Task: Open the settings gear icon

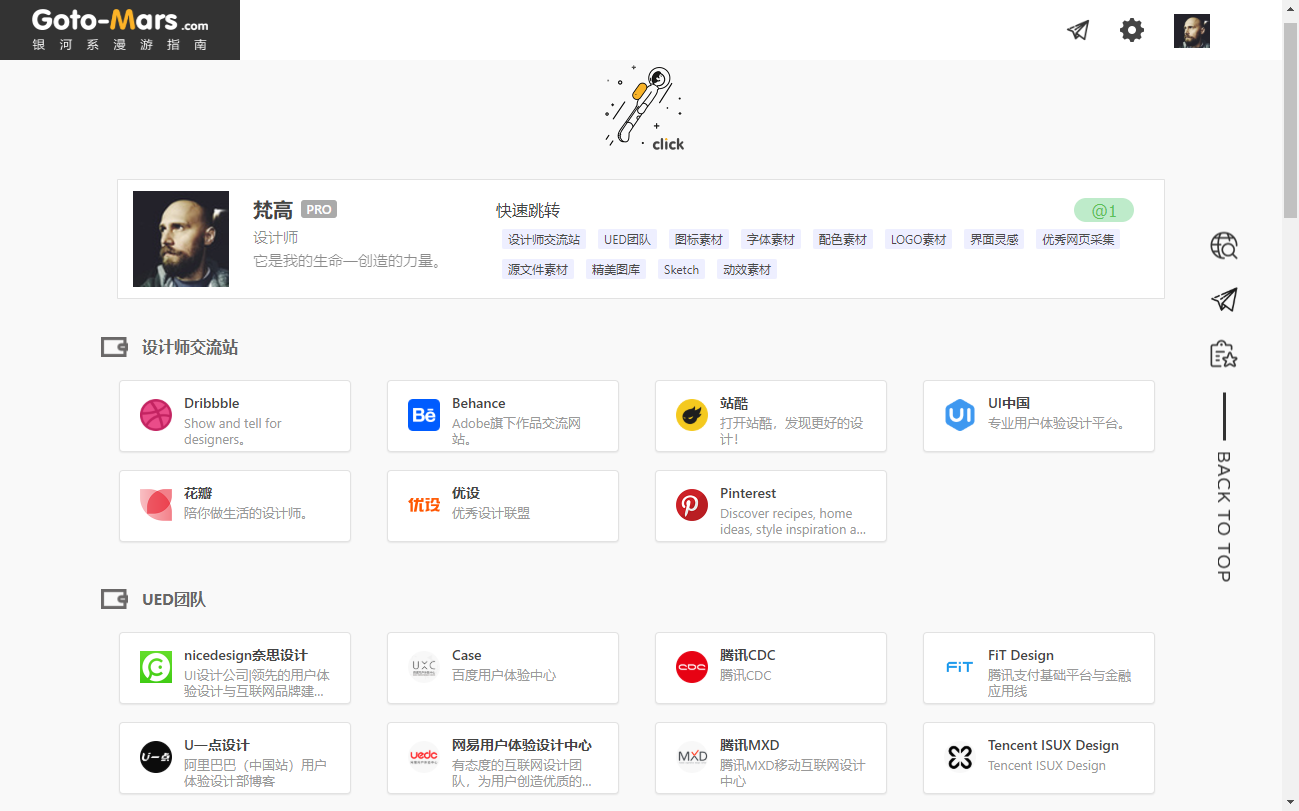Action: [1132, 30]
